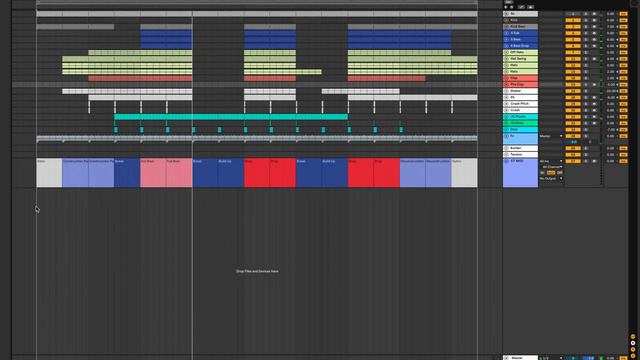The width and height of the screenshot is (640, 360).
Task: Select the Hat Swing track header
Action: click(520, 59)
